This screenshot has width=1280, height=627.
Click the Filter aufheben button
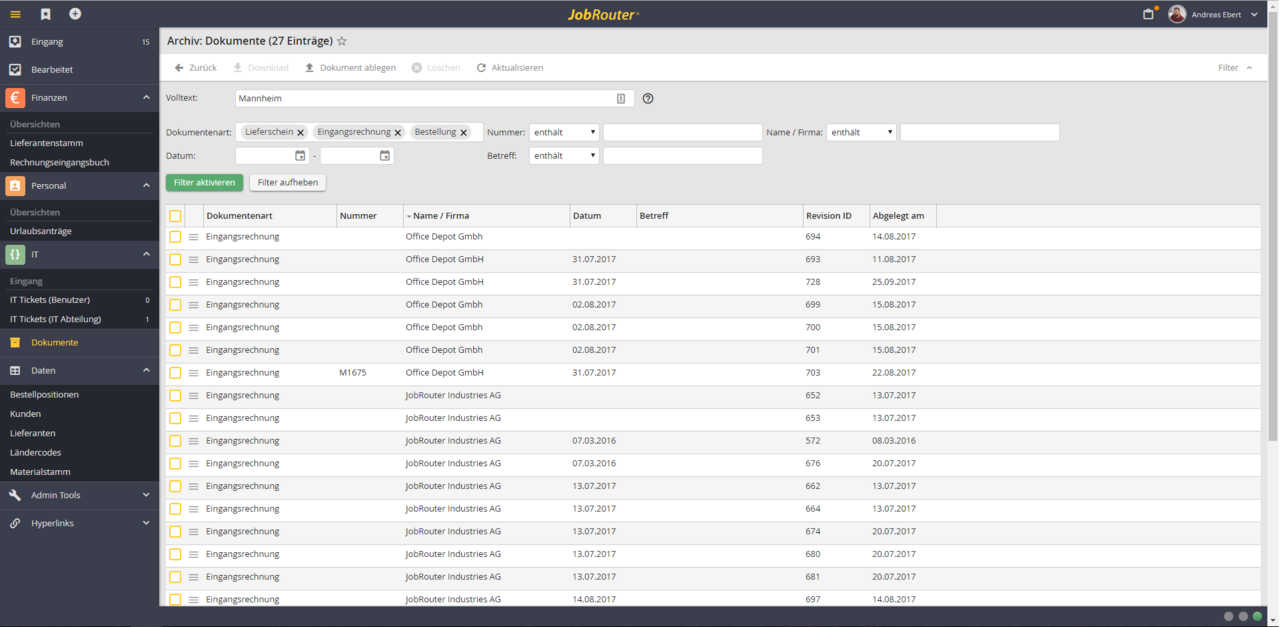(x=287, y=183)
